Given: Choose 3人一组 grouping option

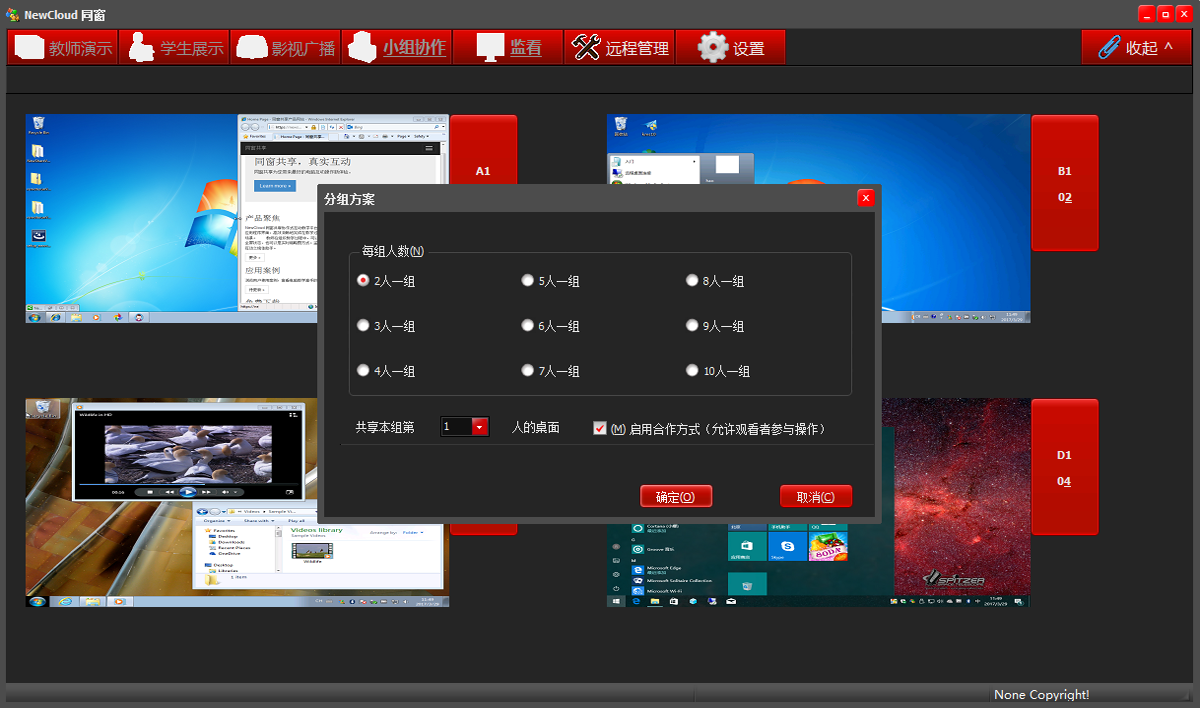Looking at the screenshot, I should [x=386, y=326].
